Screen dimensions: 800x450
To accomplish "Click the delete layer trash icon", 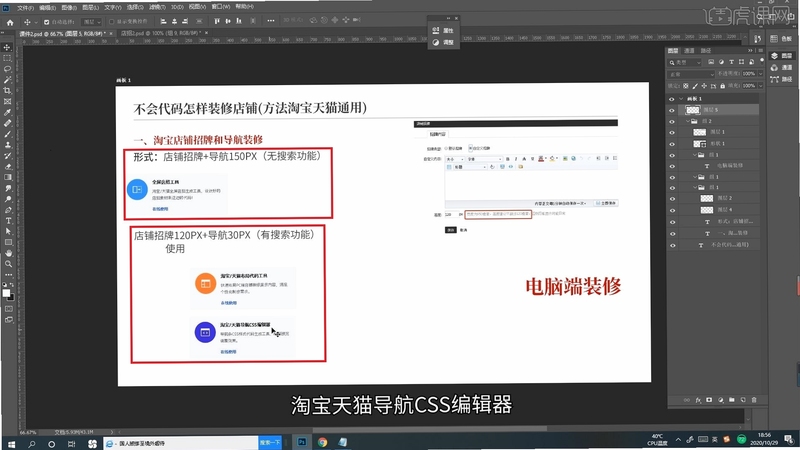I will (754, 400).
